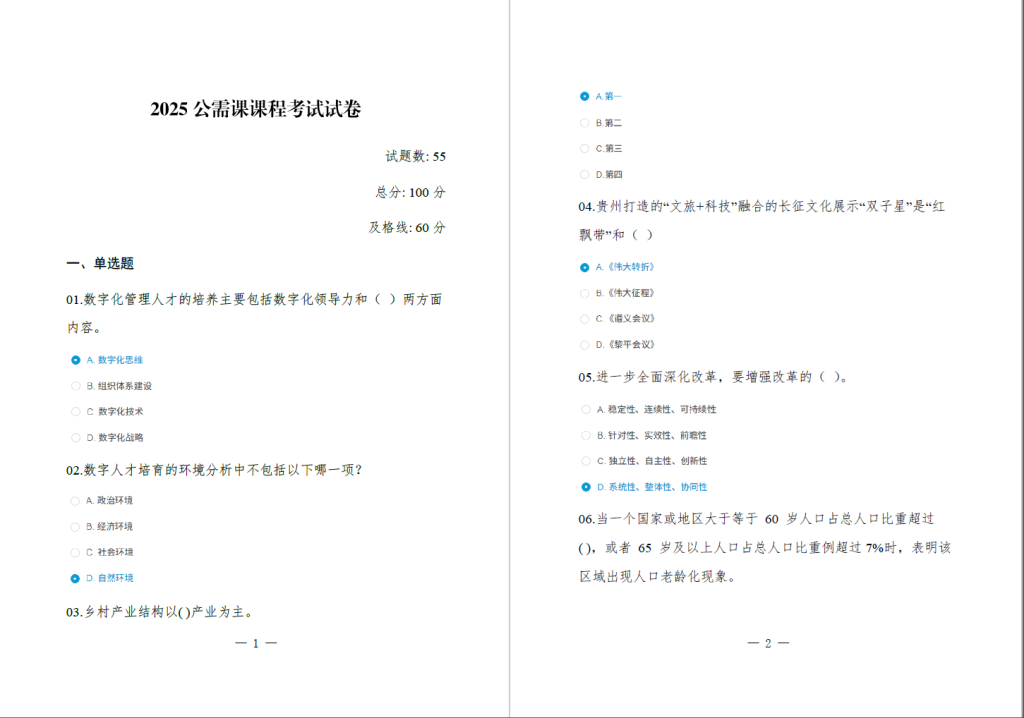Select option D 自然环境 in question 02
This screenshot has height=718, width=1024.
75,578
